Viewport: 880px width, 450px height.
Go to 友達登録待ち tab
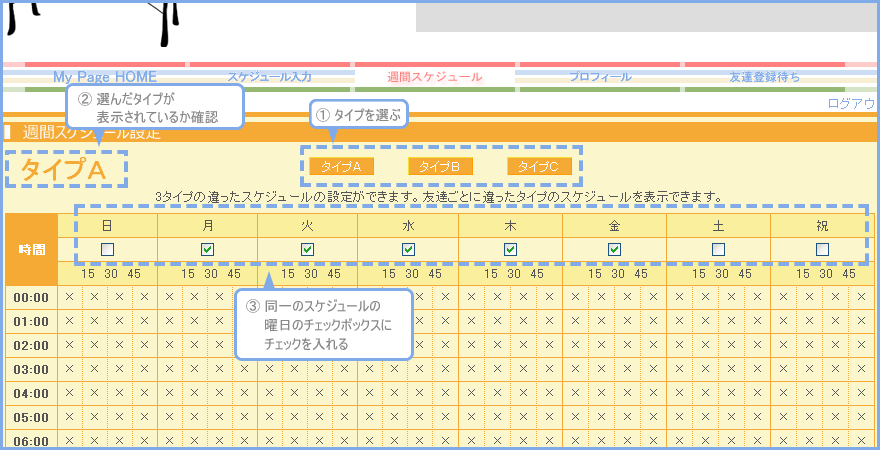click(x=764, y=77)
